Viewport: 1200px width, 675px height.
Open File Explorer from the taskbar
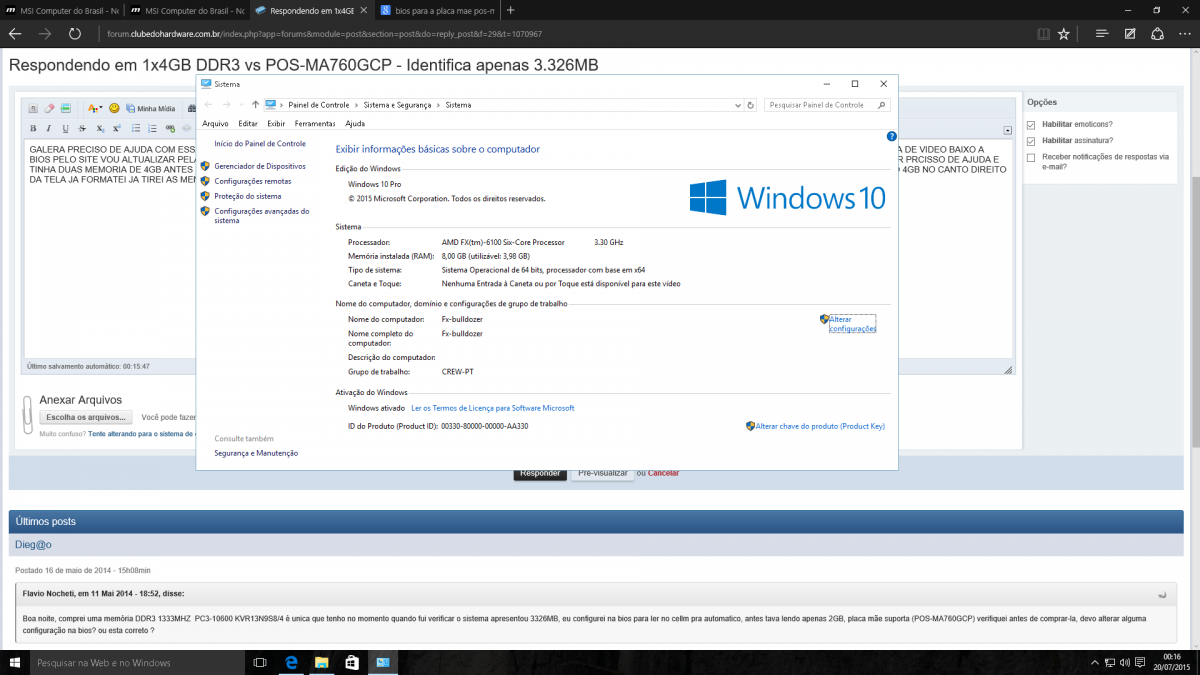coord(322,663)
